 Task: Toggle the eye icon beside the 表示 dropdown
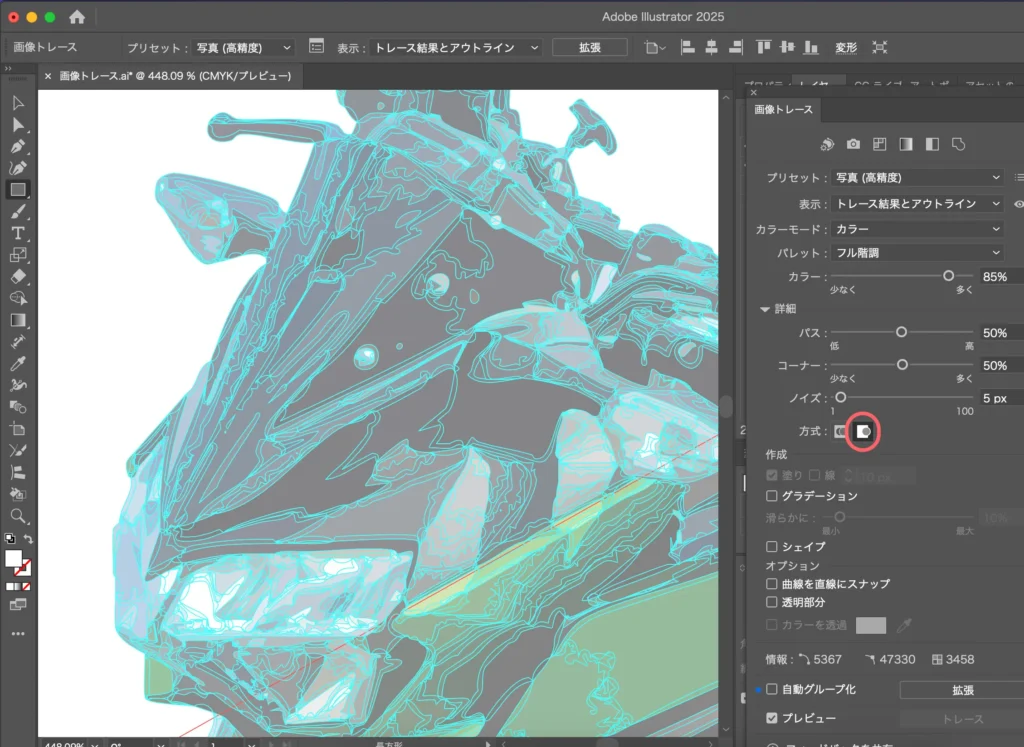1019,203
